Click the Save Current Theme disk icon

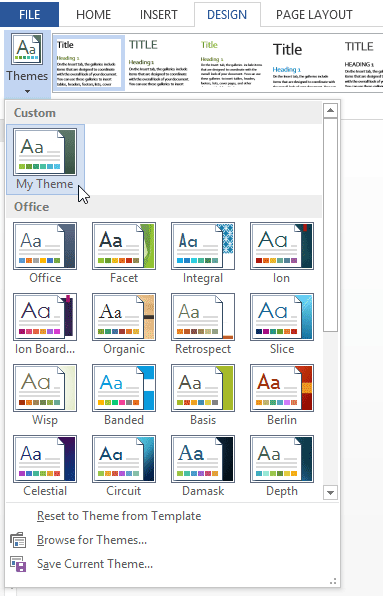tap(18, 564)
